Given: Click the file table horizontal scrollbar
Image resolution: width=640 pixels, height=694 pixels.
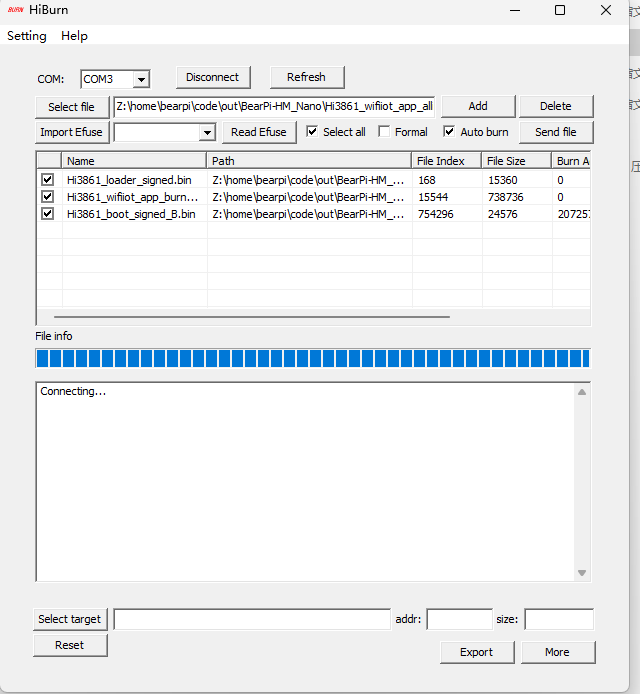Looking at the screenshot, I should tap(252, 317).
